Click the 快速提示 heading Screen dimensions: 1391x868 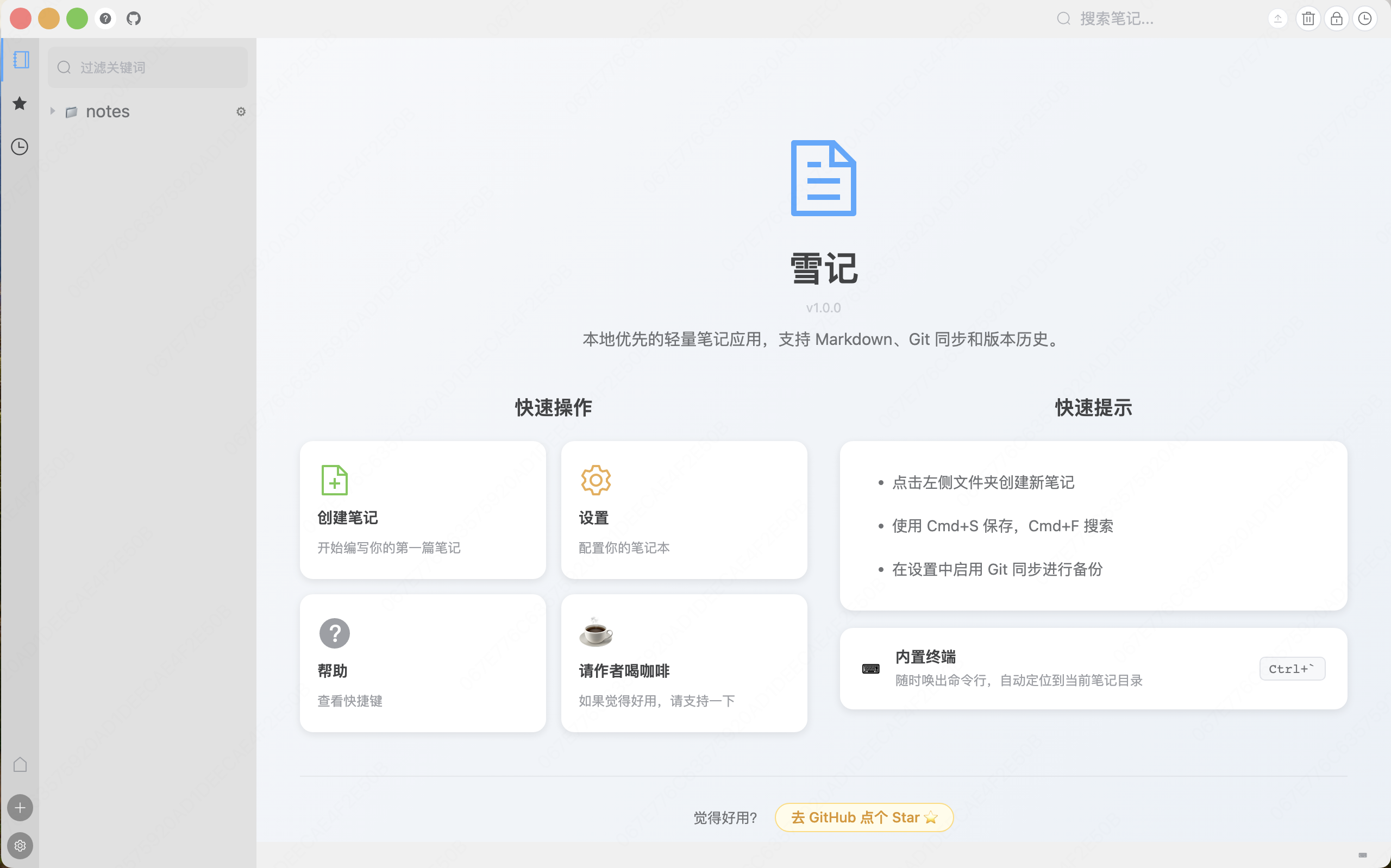[1094, 407]
